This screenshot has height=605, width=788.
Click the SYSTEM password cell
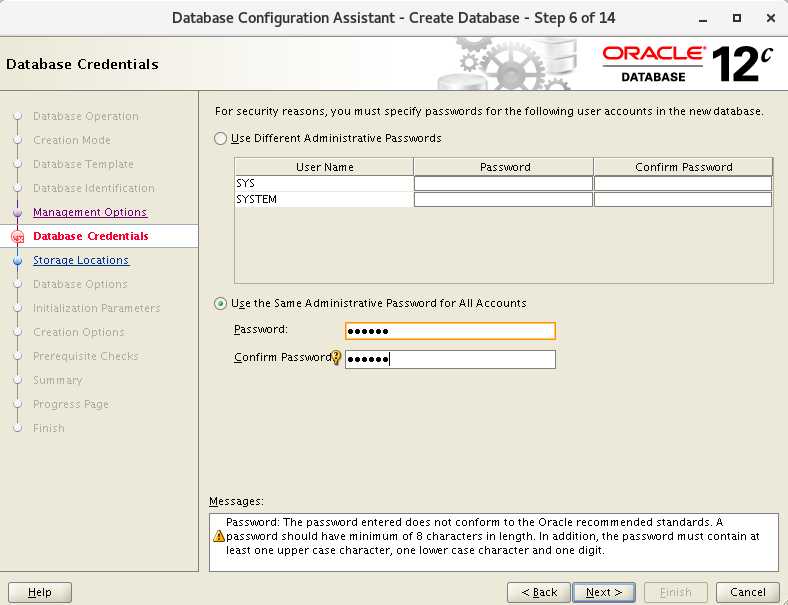503,199
